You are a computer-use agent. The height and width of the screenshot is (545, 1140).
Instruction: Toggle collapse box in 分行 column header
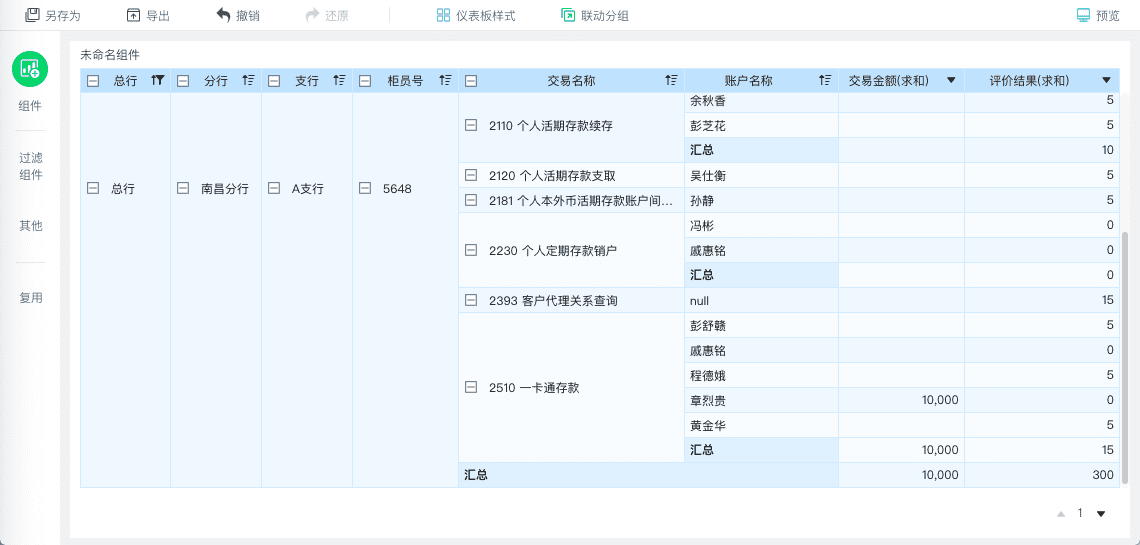tap(183, 81)
